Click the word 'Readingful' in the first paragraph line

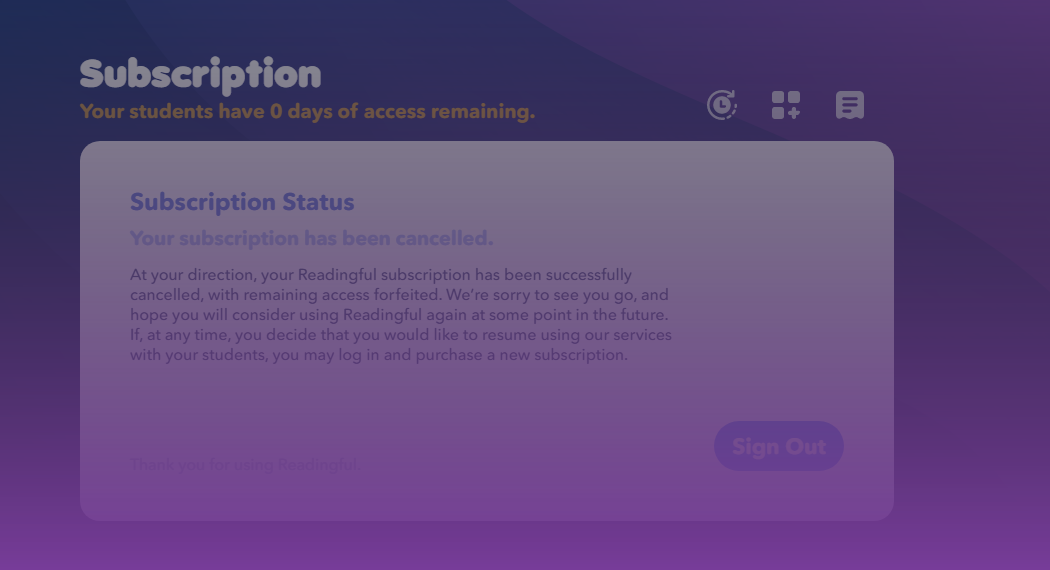click(x=337, y=275)
